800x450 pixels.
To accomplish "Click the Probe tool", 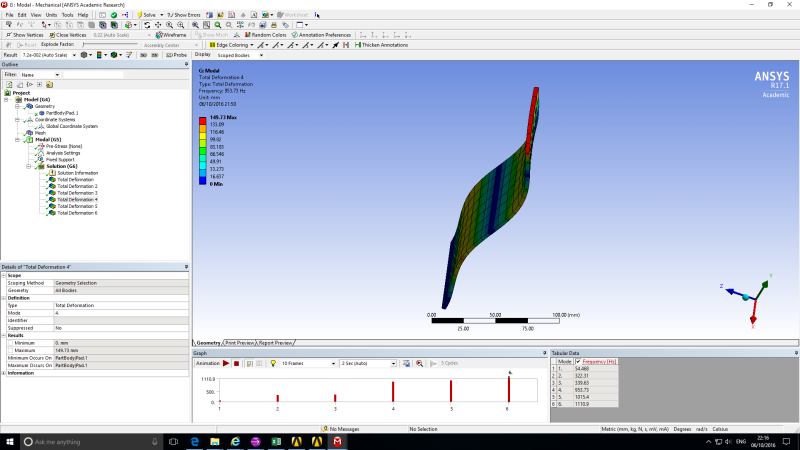I will point(177,55).
